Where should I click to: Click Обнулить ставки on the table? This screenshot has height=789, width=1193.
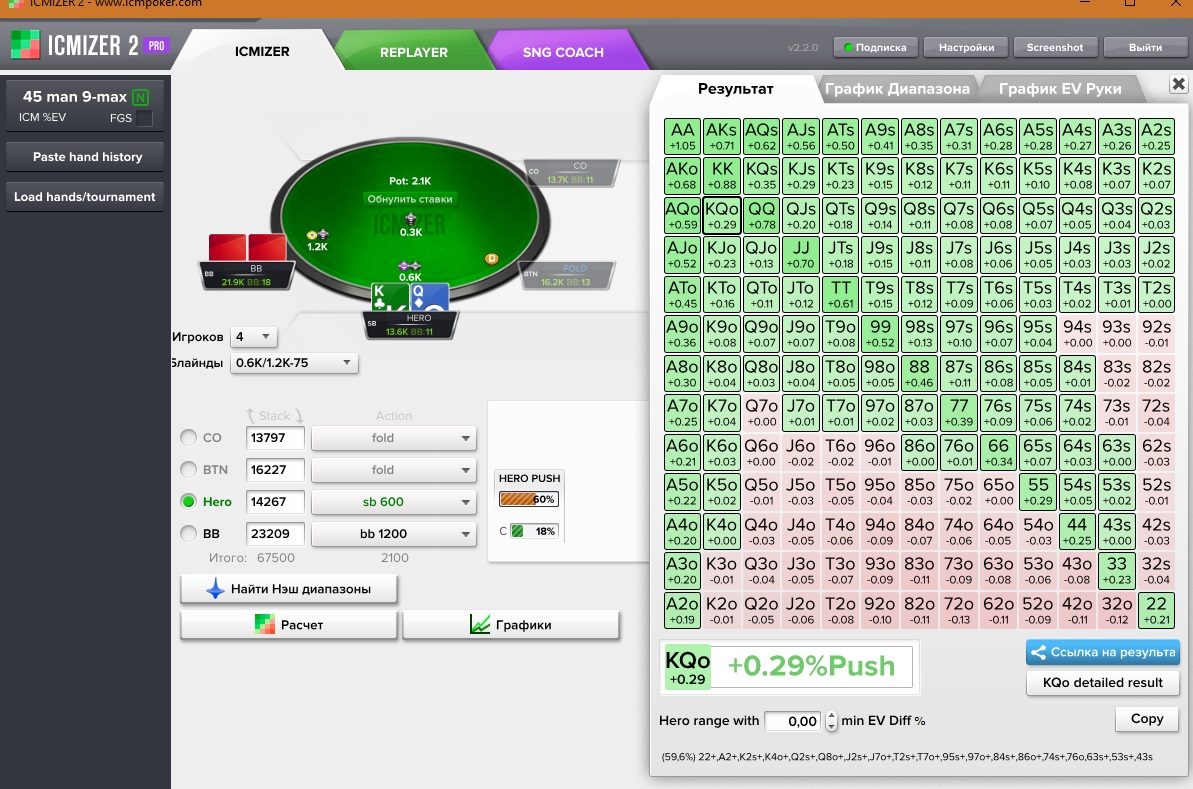tap(409, 199)
